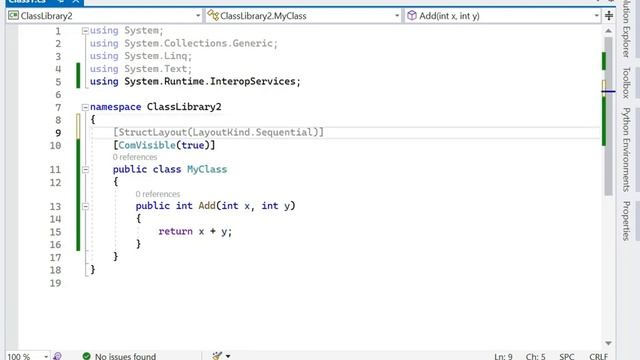
Task: Click the Add method name in code
Action: coord(207,206)
